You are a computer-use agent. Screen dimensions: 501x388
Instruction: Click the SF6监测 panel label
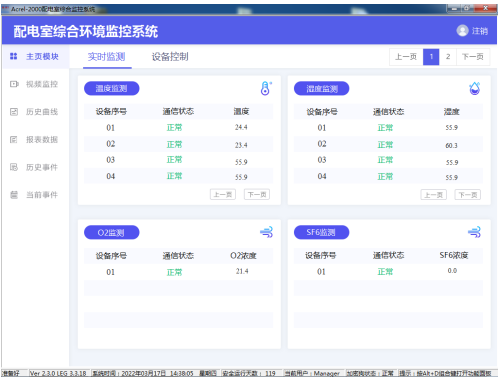click(x=321, y=232)
